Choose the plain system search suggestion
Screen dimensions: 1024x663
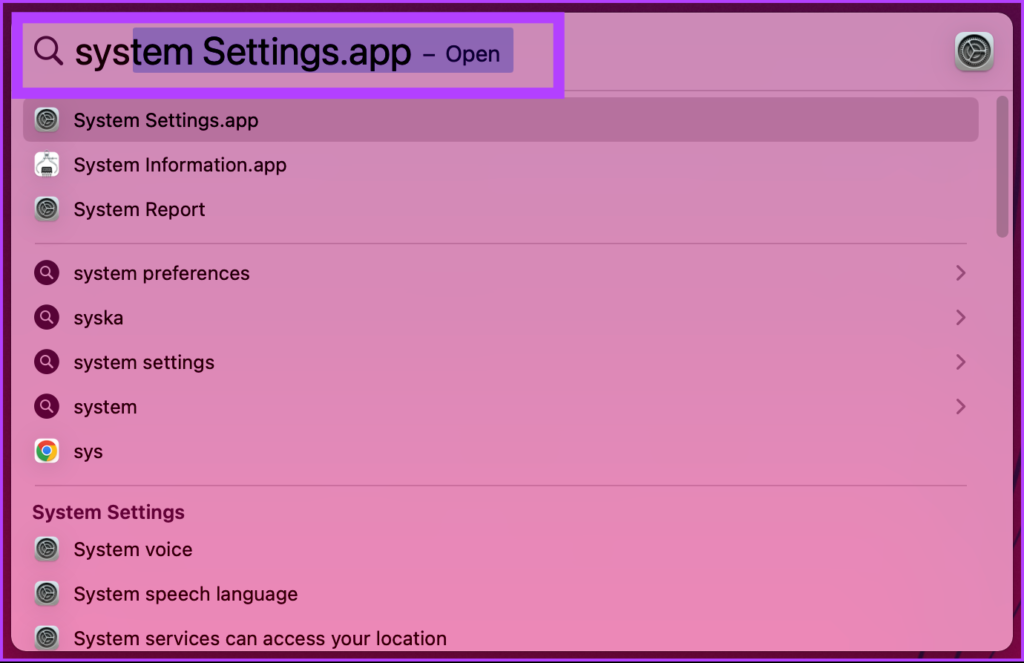[x=500, y=406]
